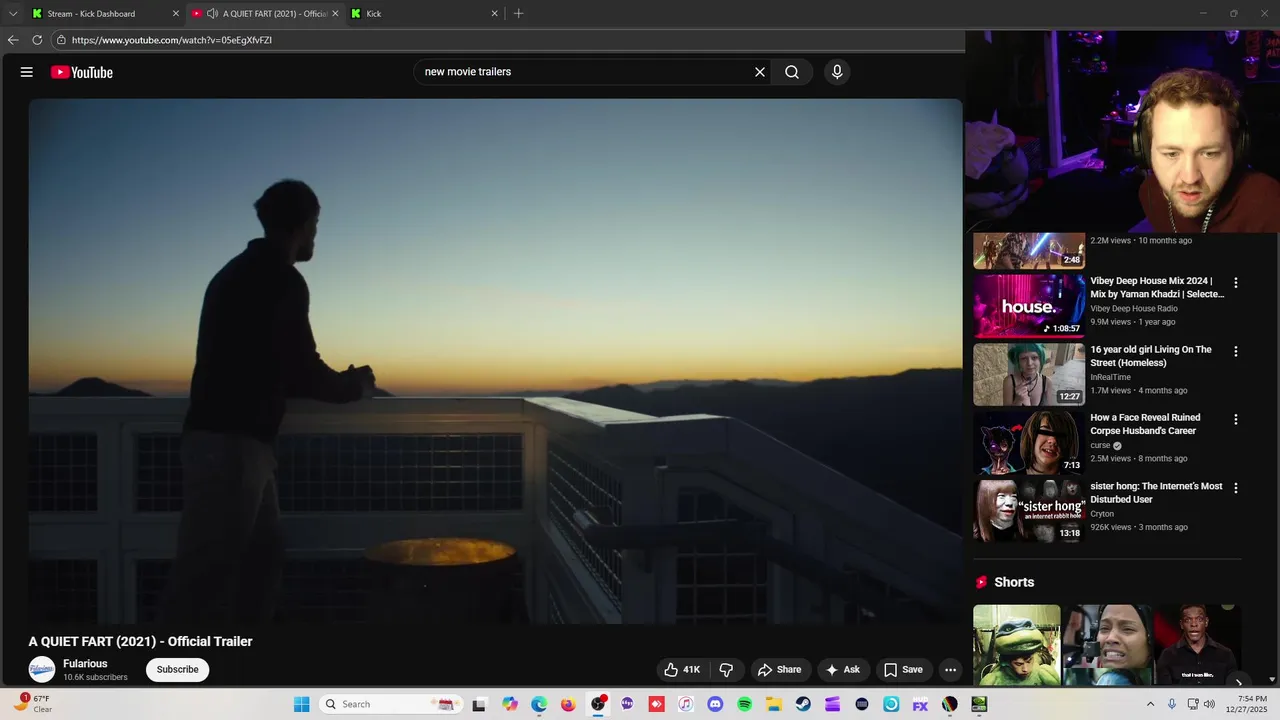
Task: Open the Windows Start menu
Action: pos(302,704)
